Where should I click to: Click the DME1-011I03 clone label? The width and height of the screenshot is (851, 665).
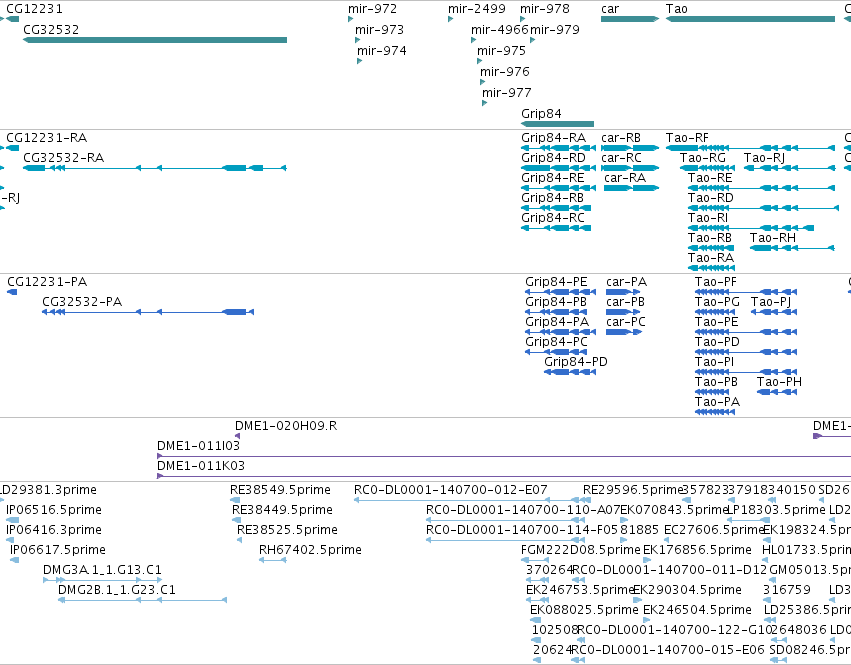(x=198, y=446)
